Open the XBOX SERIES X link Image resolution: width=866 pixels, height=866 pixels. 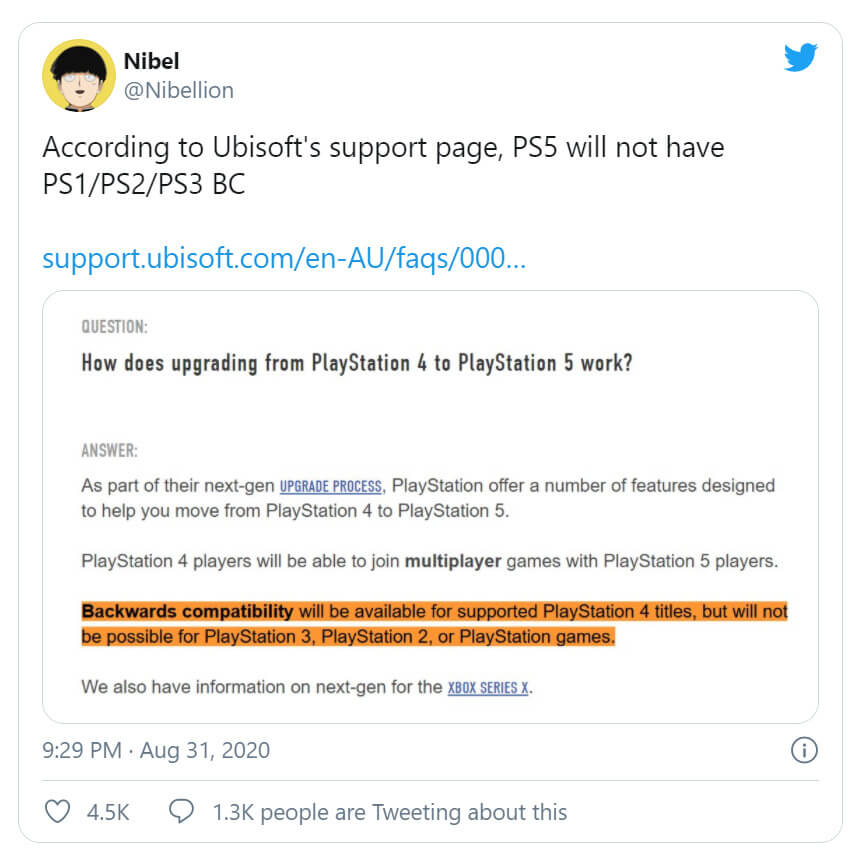tap(488, 688)
